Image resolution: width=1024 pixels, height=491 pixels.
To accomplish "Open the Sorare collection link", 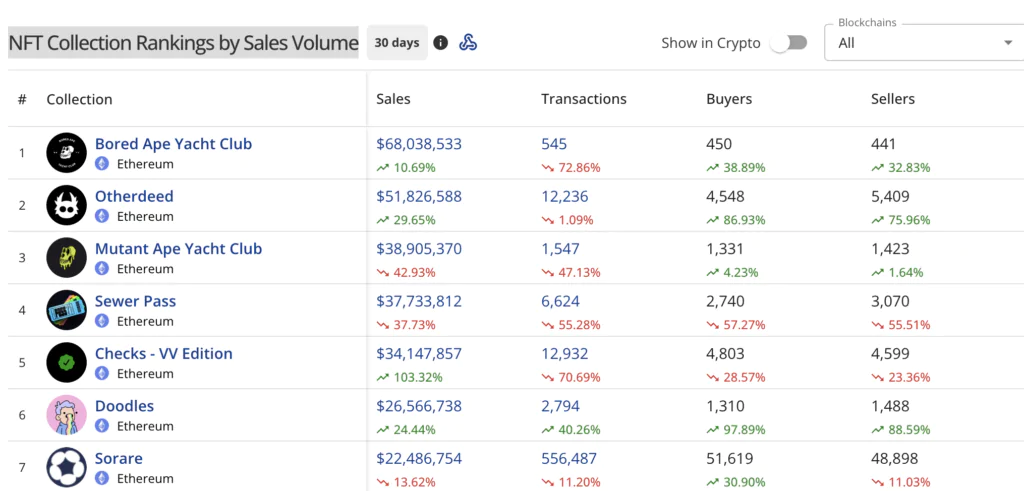I will (119, 458).
